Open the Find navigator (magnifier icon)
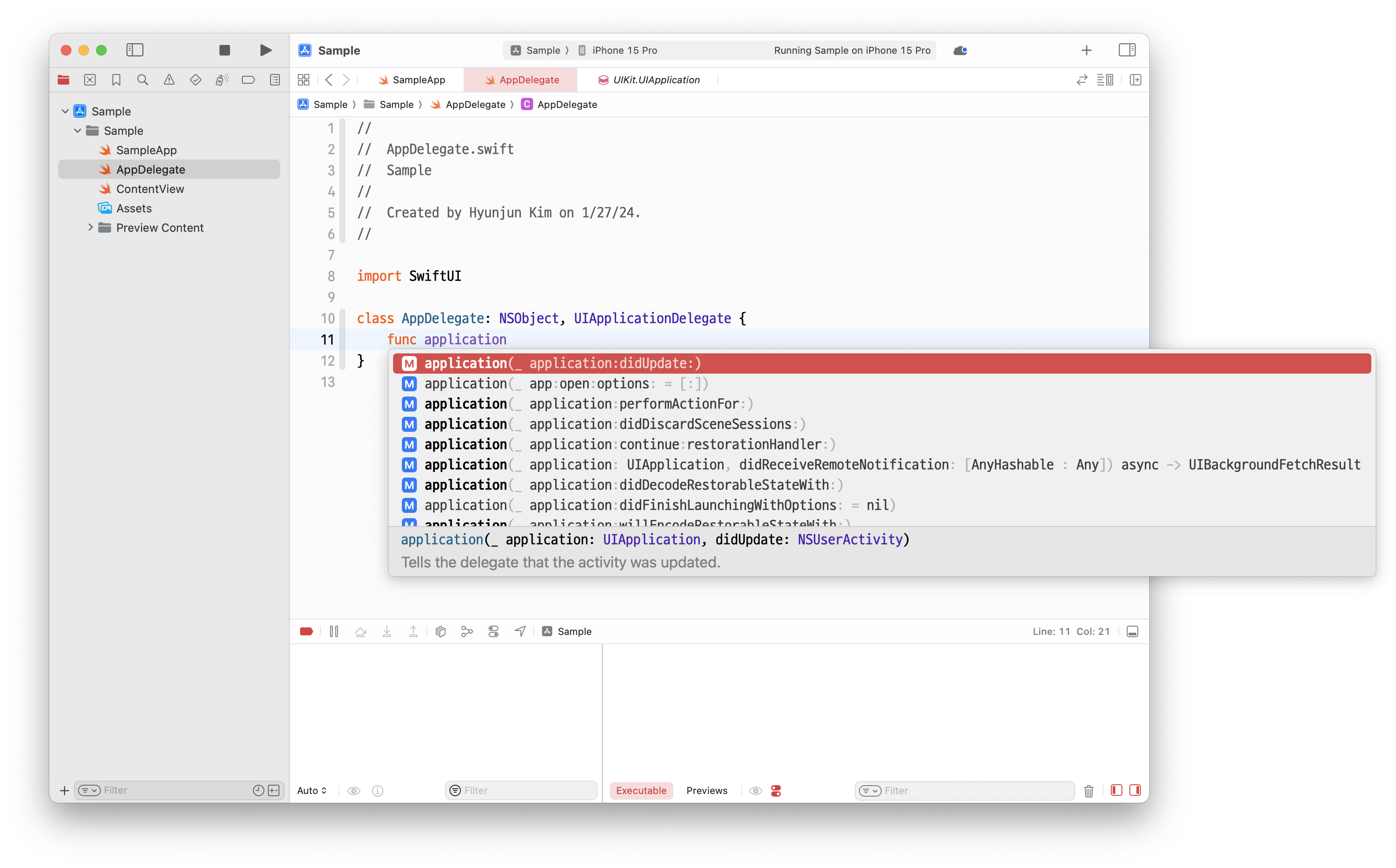This screenshot has width=1396, height=868. [142, 80]
